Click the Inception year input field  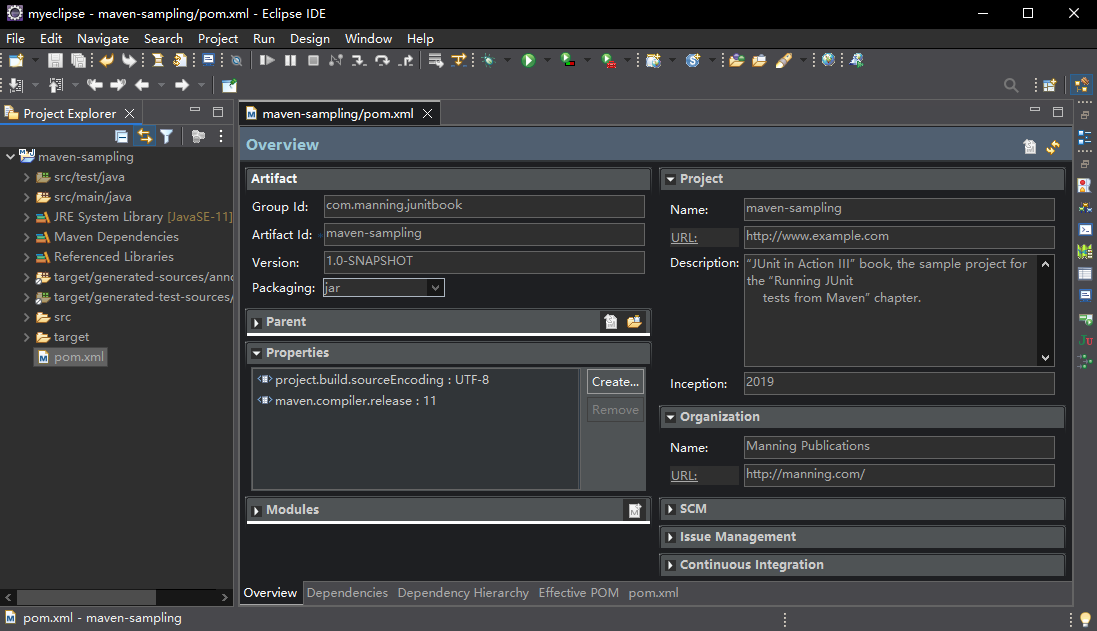(x=899, y=383)
